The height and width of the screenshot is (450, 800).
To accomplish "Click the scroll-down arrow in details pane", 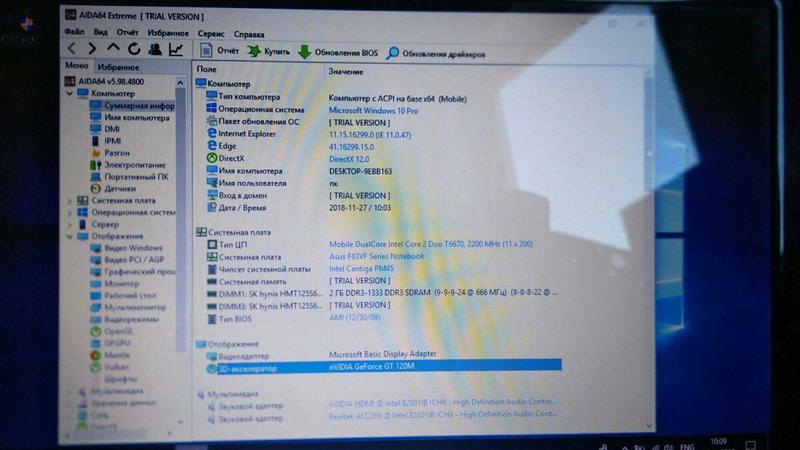I will click(x=649, y=426).
